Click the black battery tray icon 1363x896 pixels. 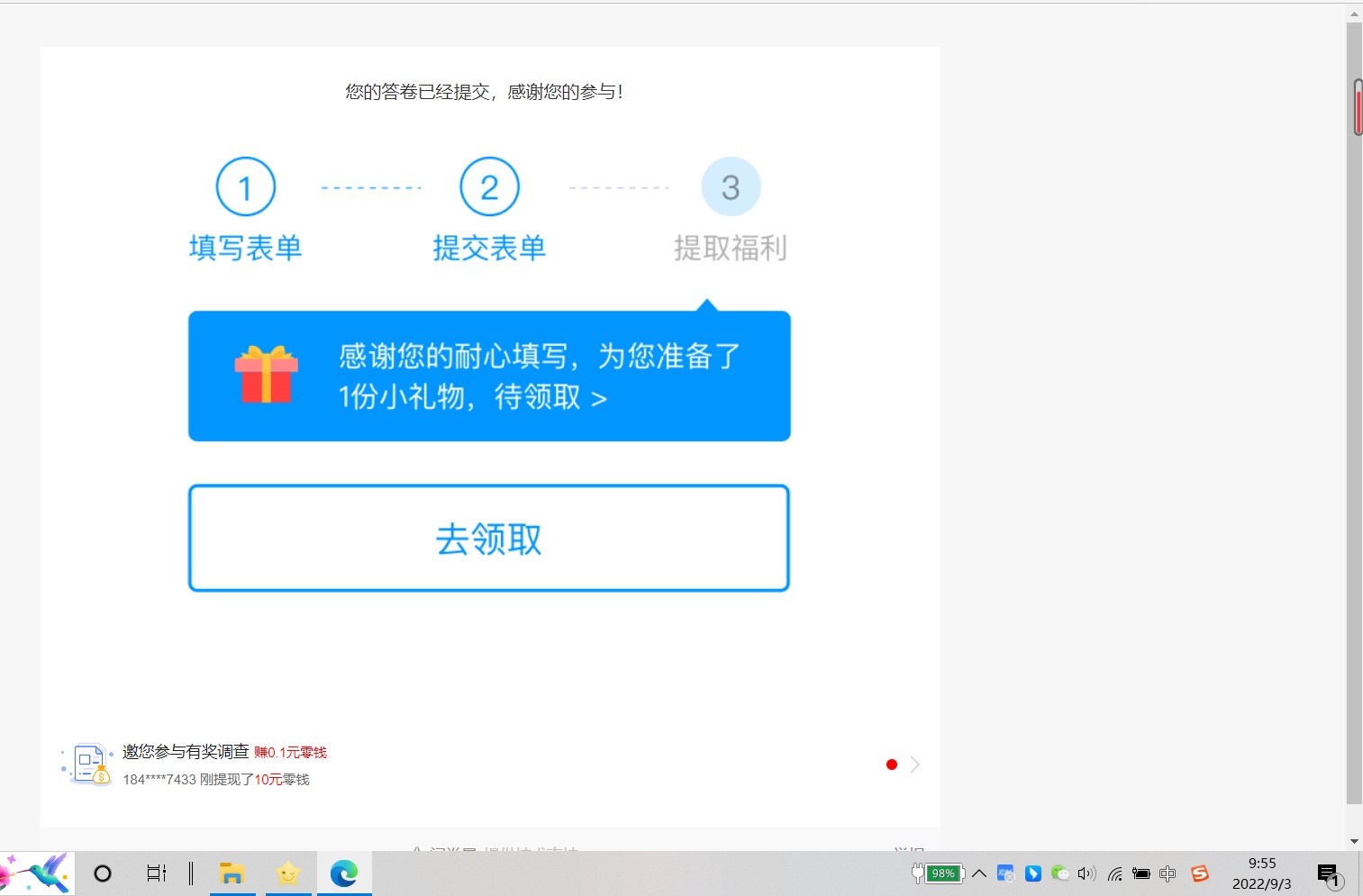[x=1141, y=873]
